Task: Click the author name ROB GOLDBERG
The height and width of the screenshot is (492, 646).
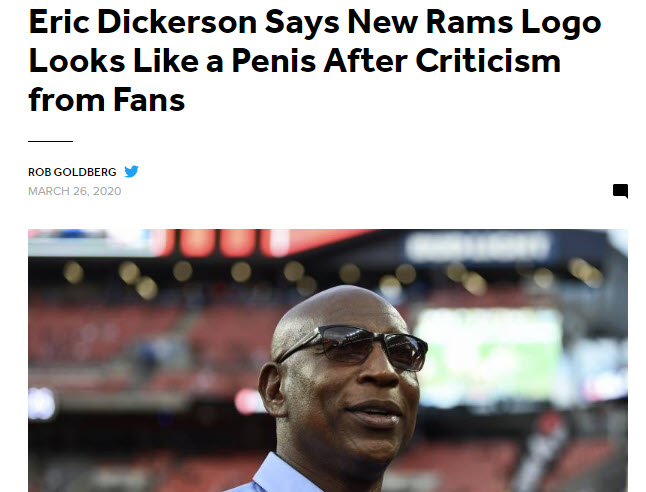Action: click(72, 172)
